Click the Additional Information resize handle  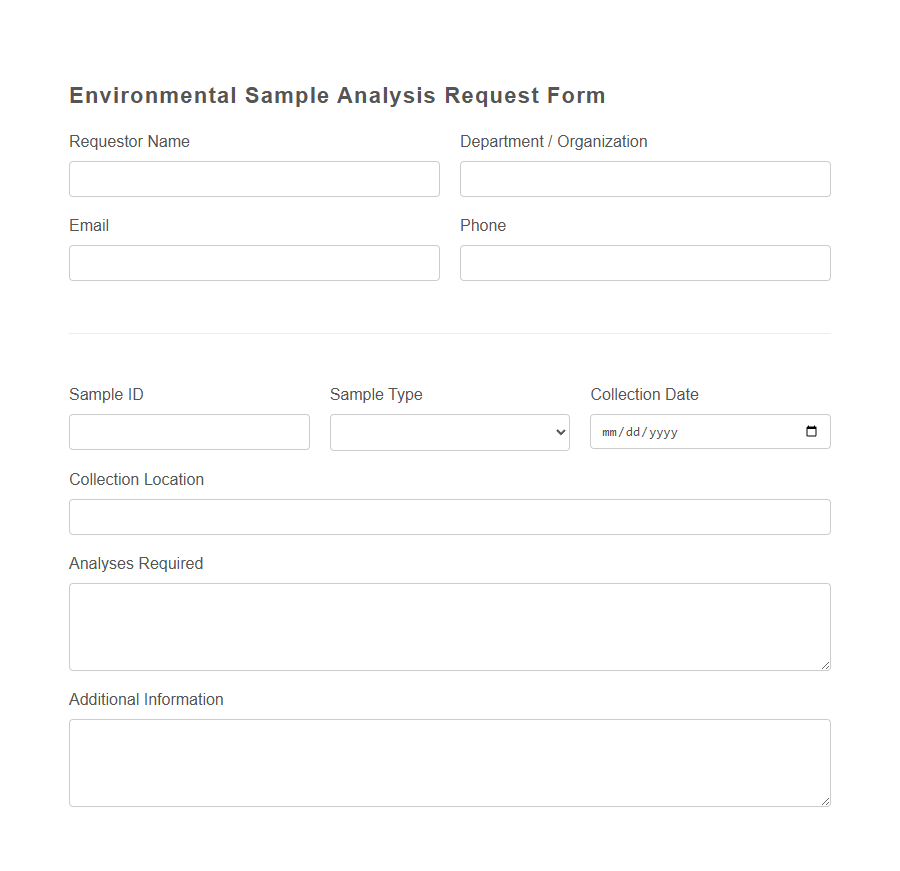(826, 801)
